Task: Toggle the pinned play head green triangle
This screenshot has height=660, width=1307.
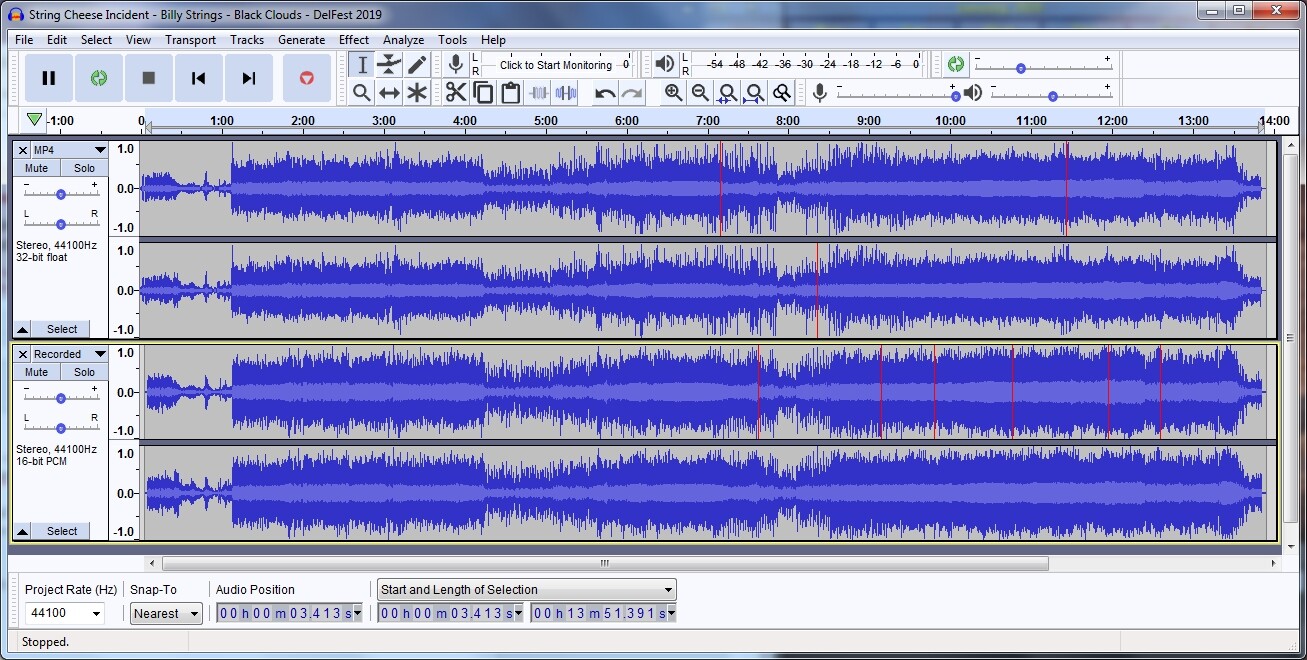Action: [35, 120]
